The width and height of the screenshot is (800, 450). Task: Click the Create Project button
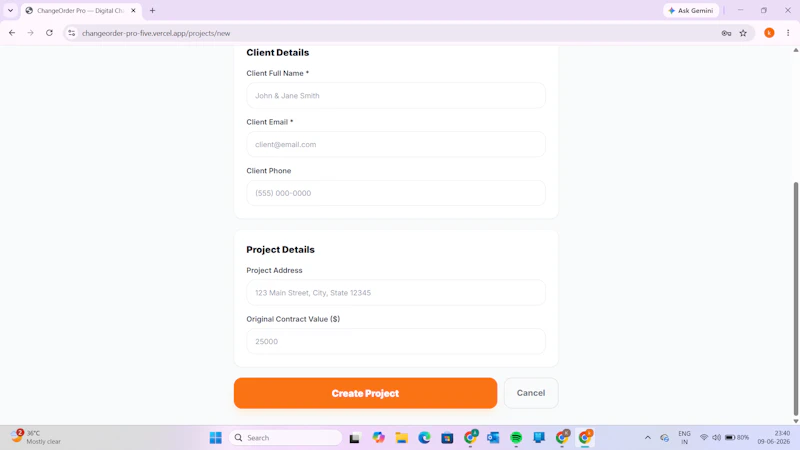point(365,393)
